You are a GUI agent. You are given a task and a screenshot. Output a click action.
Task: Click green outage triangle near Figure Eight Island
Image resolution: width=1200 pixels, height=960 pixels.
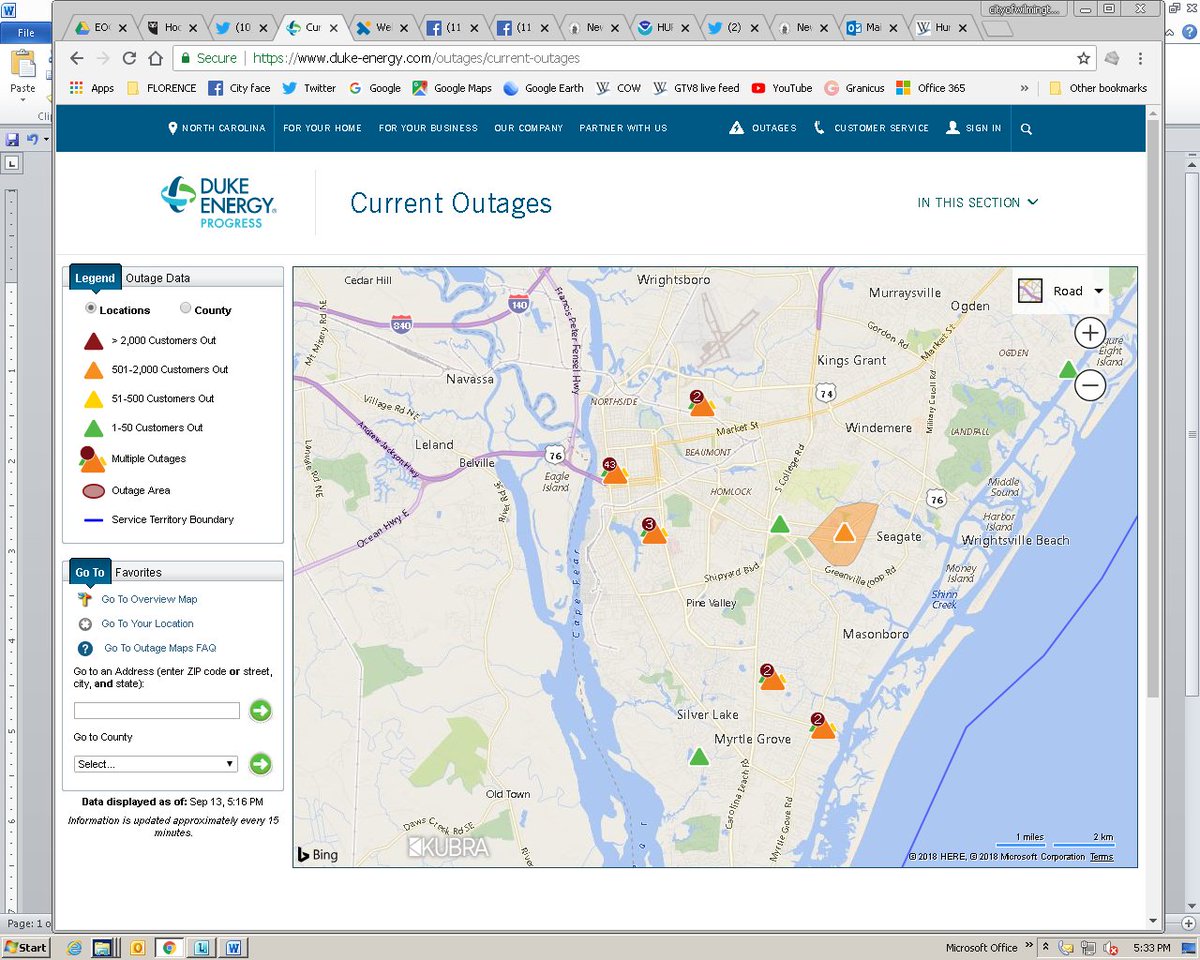click(x=1068, y=369)
